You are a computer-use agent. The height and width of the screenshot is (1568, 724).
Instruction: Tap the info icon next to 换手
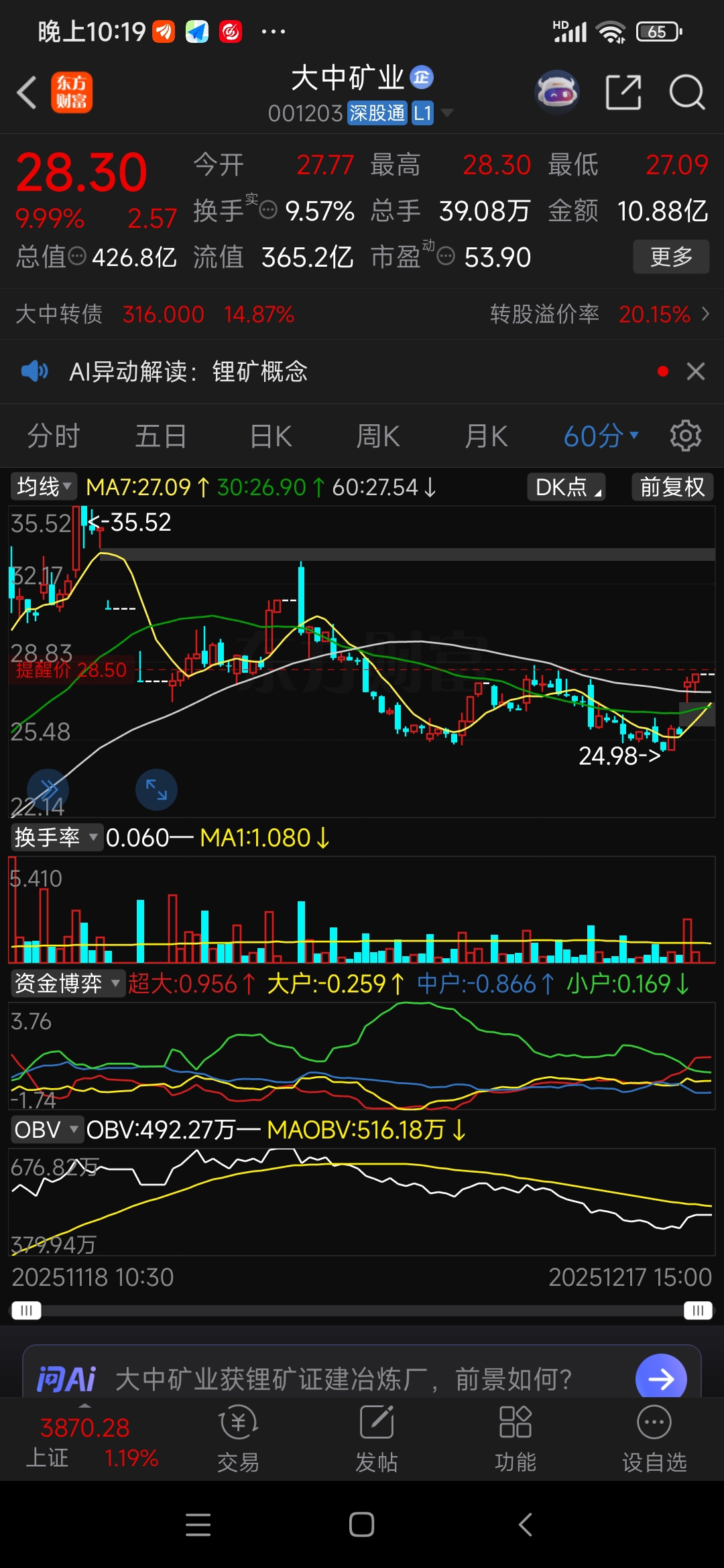[268, 210]
